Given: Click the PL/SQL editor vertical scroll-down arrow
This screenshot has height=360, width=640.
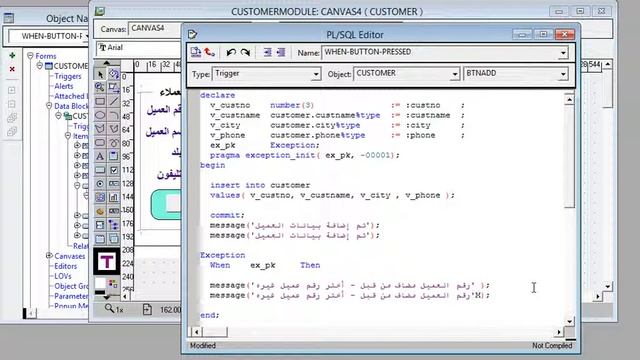Looking at the screenshot, I should (x=570, y=322).
